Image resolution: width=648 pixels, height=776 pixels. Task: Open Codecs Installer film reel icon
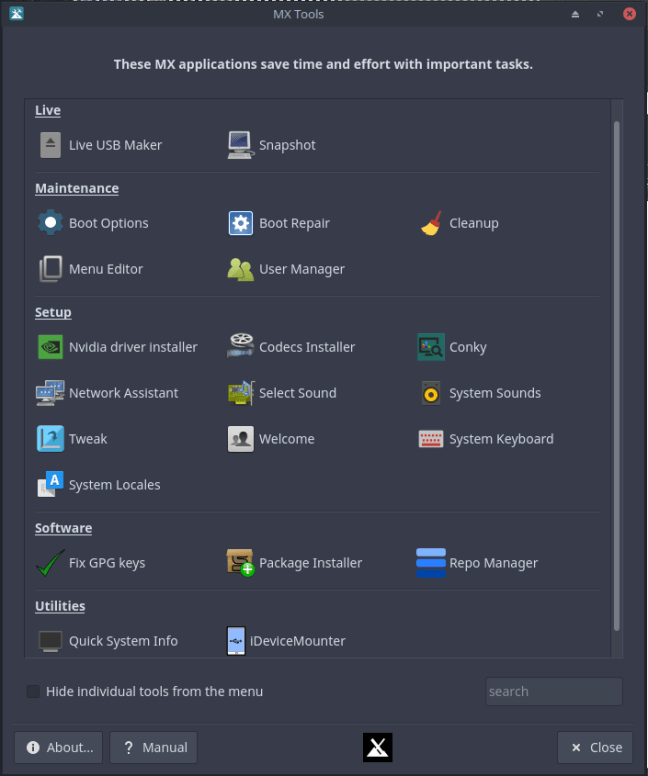pyautogui.click(x=241, y=345)
